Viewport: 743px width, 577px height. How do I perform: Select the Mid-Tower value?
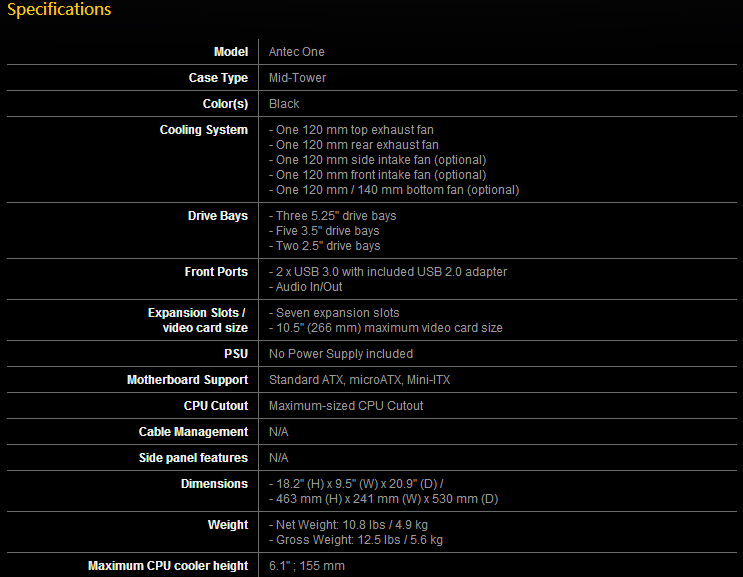(297, 78)
